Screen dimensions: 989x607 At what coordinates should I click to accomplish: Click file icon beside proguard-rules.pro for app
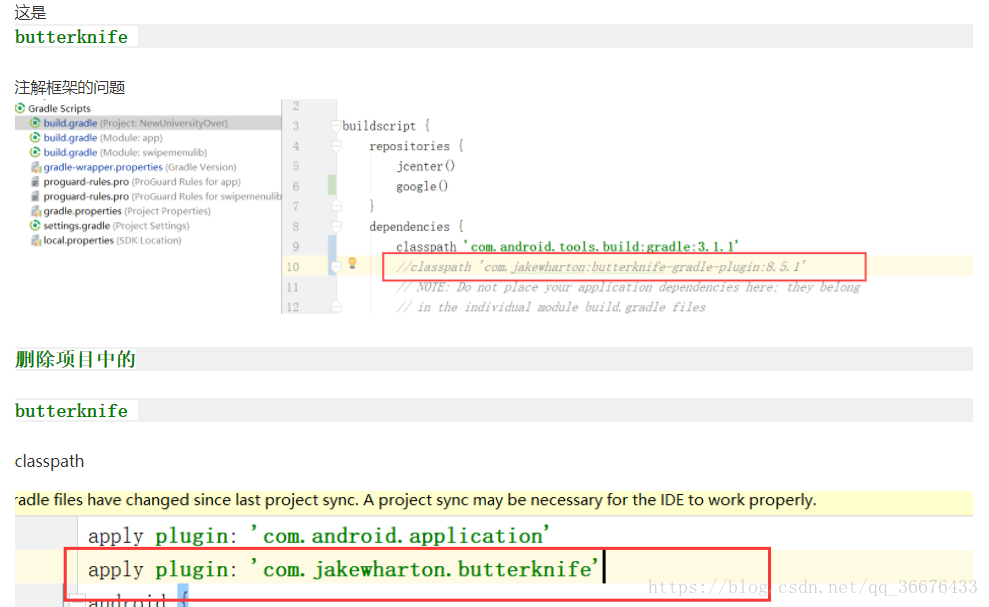36,182
